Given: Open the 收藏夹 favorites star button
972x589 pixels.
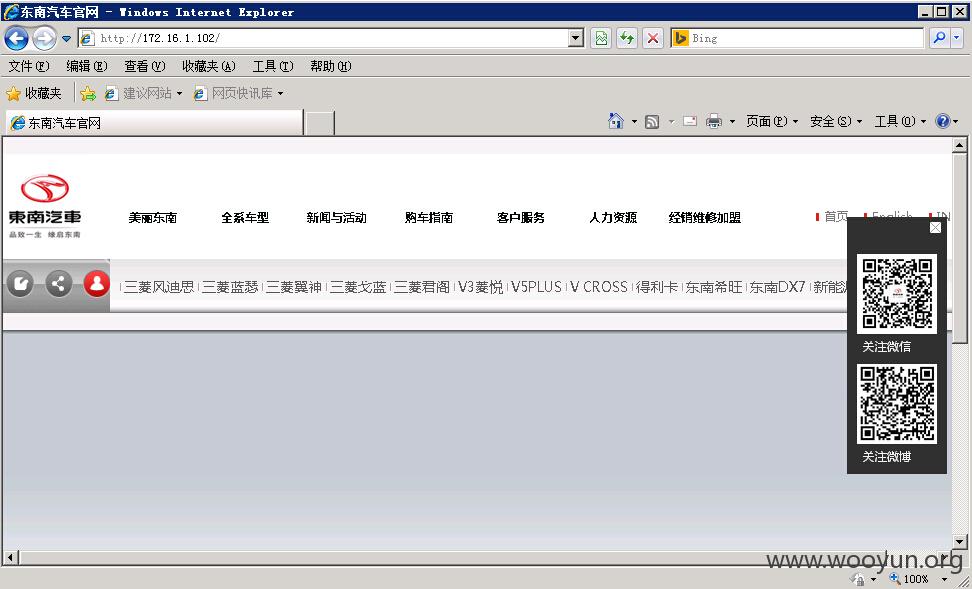Looking at the screenshot, I should tap(34, 94).
